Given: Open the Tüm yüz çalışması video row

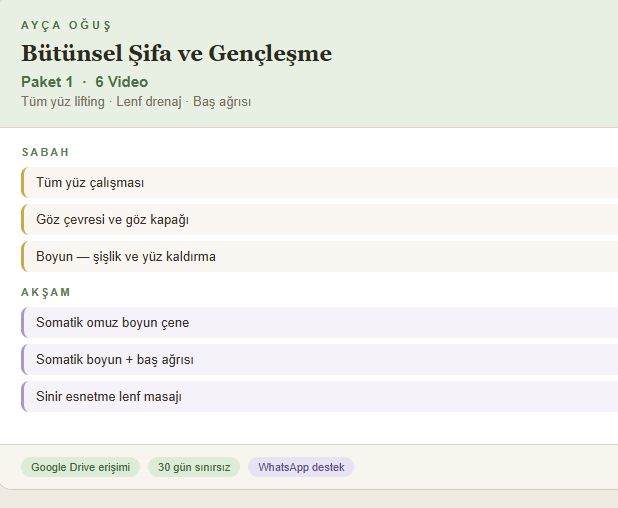Looking at the screenshot, I should 319,182.
